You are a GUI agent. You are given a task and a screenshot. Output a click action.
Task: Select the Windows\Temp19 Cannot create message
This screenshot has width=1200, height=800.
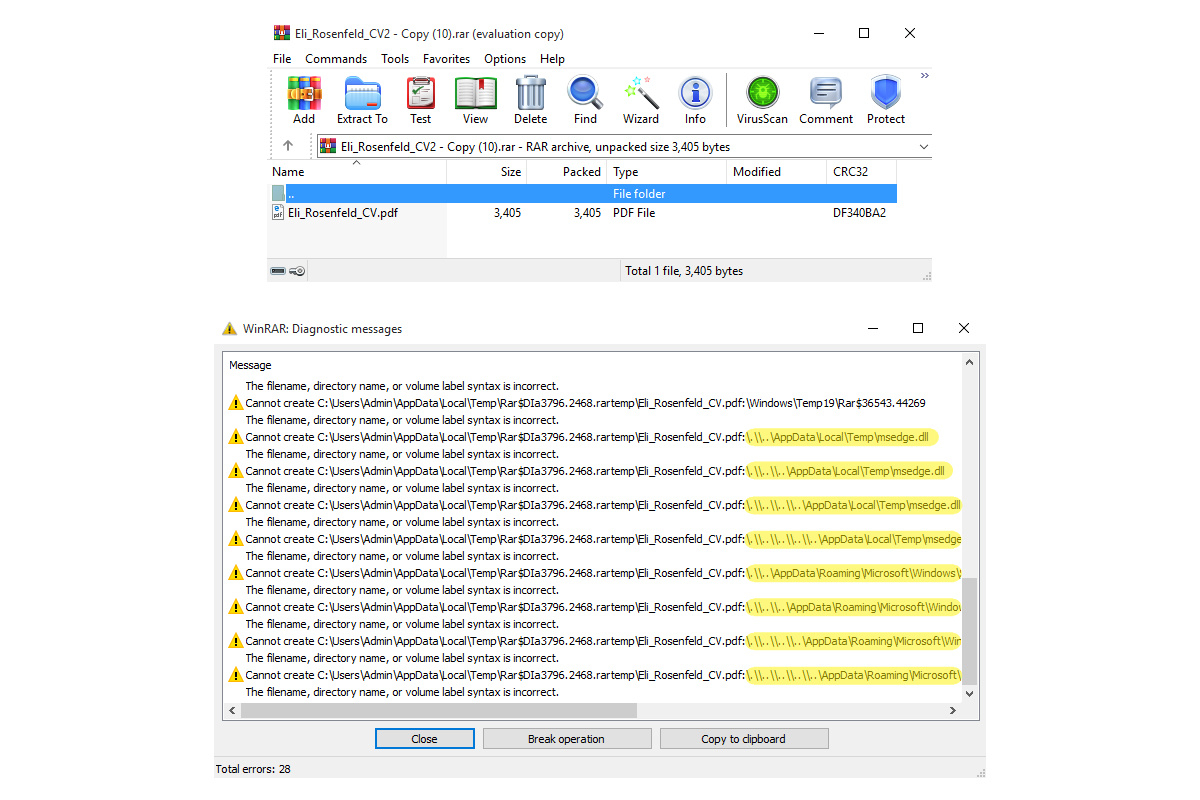585,403
